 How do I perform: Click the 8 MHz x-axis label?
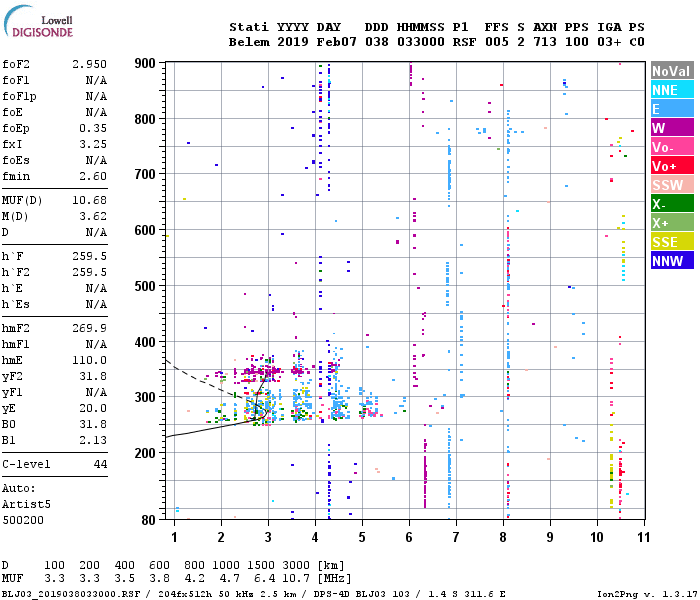pyautogui.click(x=503, y=537)
